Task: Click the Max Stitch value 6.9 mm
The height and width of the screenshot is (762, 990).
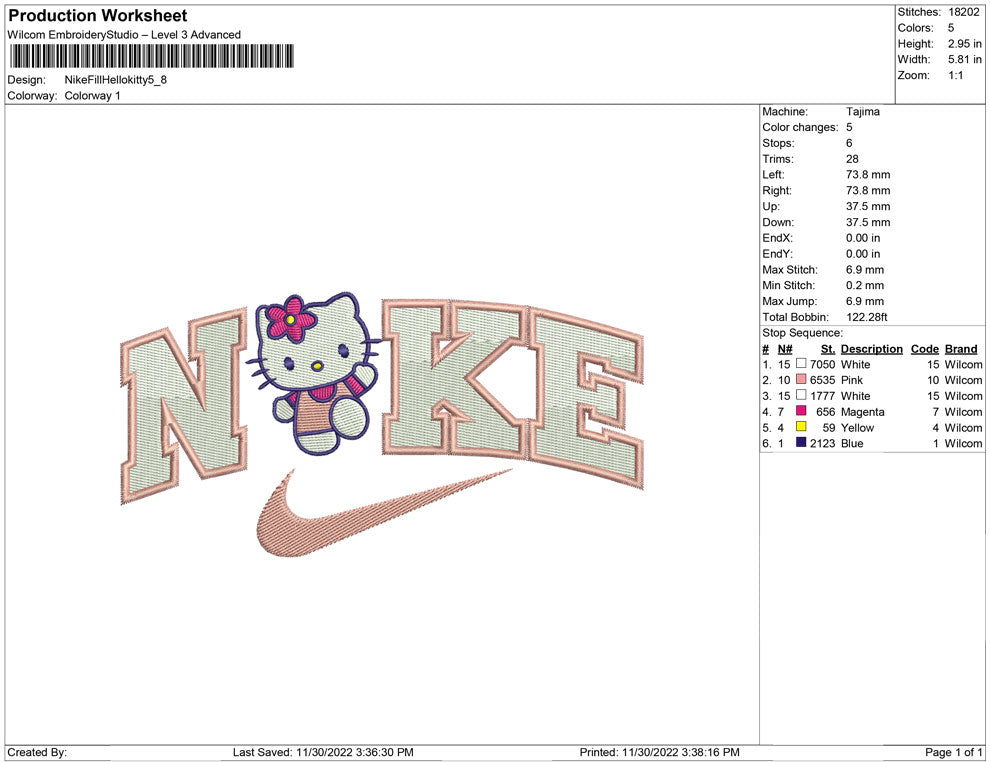Action: [864, 270]
